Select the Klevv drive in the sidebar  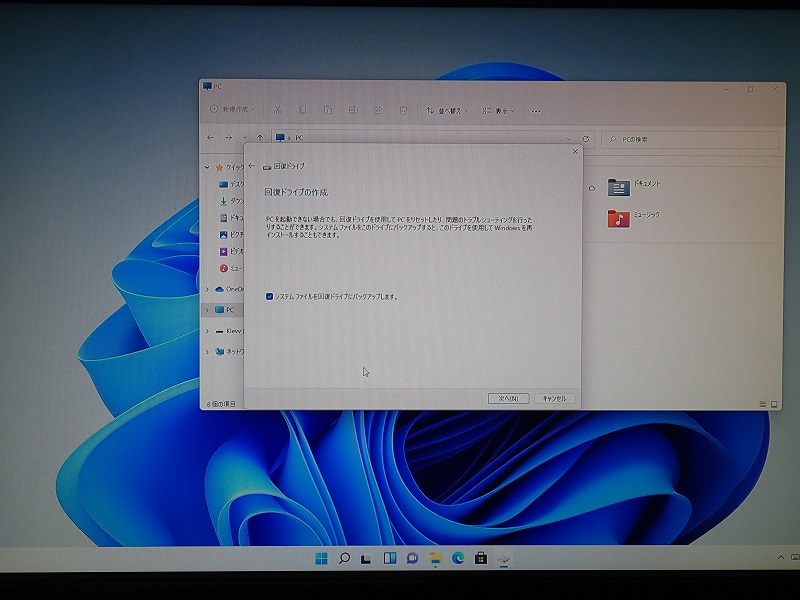tap(230, 331)
